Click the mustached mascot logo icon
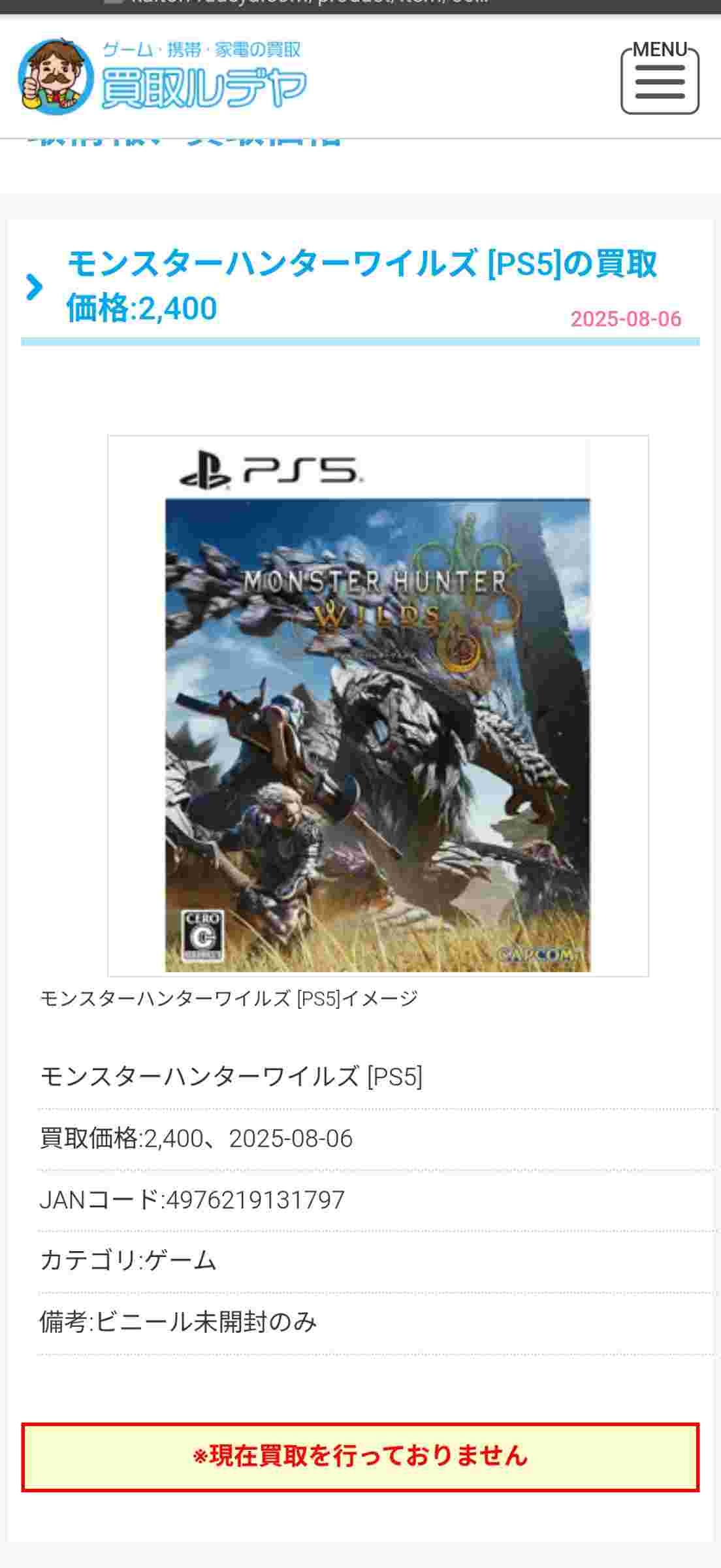The image size is (721, 1568). [x=56, y=77]
